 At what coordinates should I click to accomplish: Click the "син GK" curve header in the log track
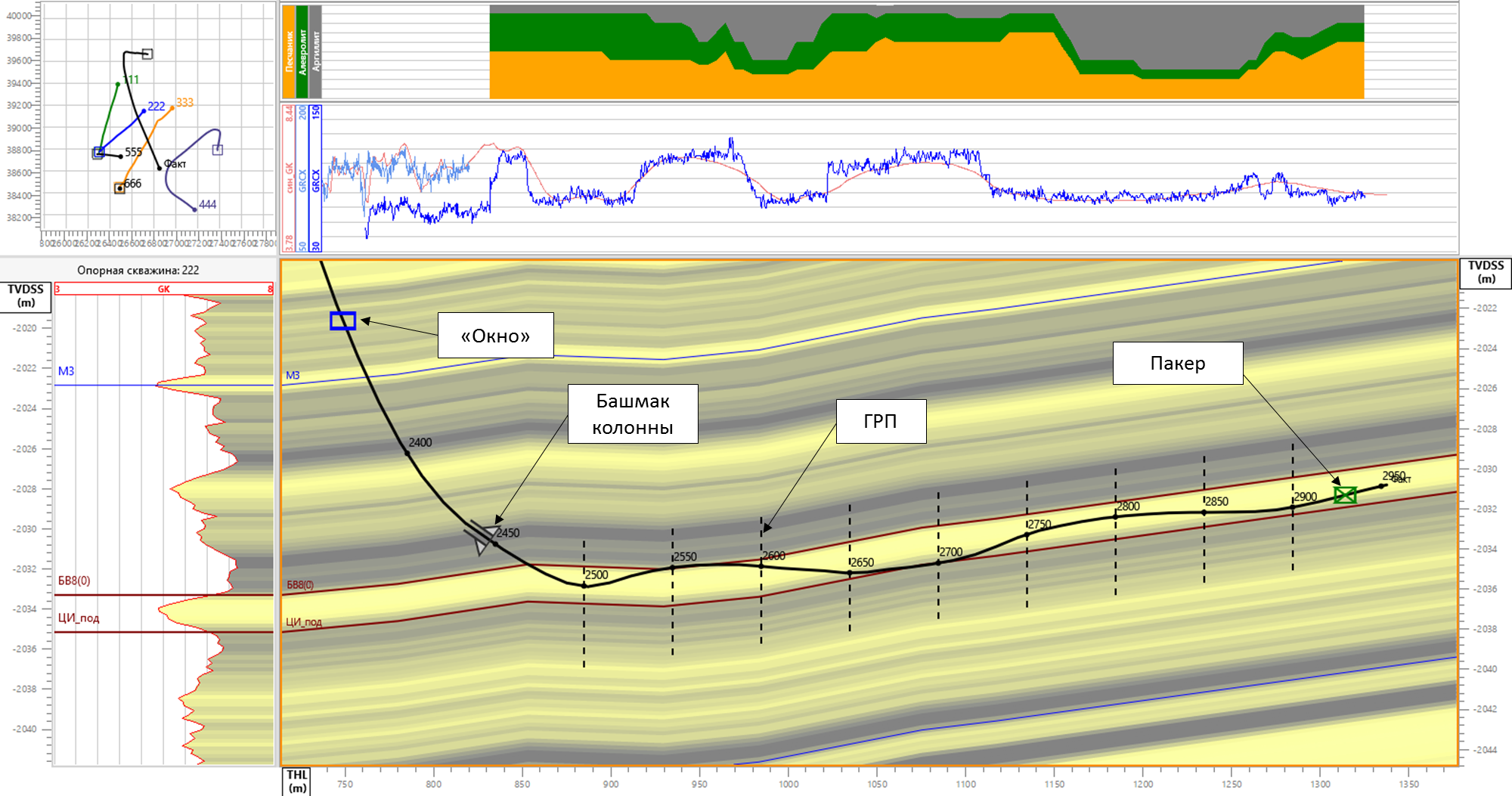(x=289, y=178)
